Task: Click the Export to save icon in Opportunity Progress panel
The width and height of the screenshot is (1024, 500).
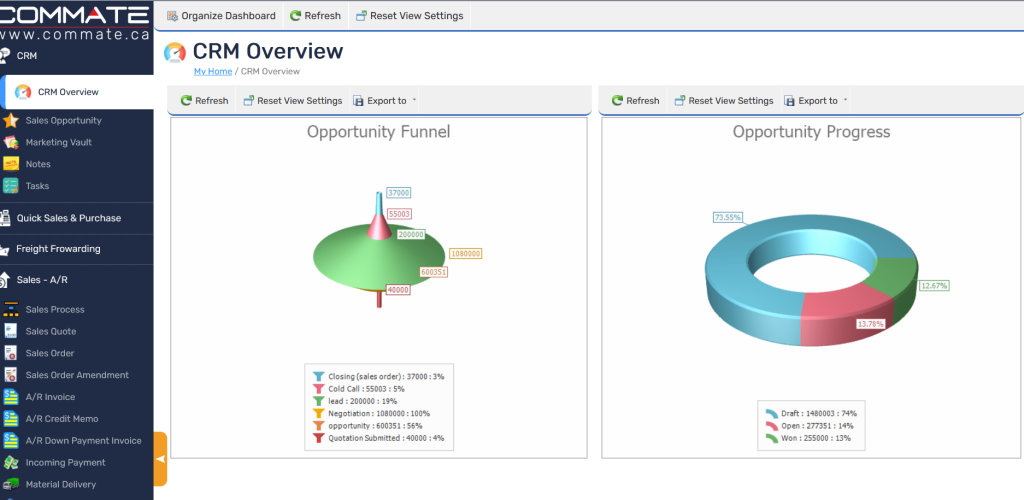Action: [x=789, y=101]
